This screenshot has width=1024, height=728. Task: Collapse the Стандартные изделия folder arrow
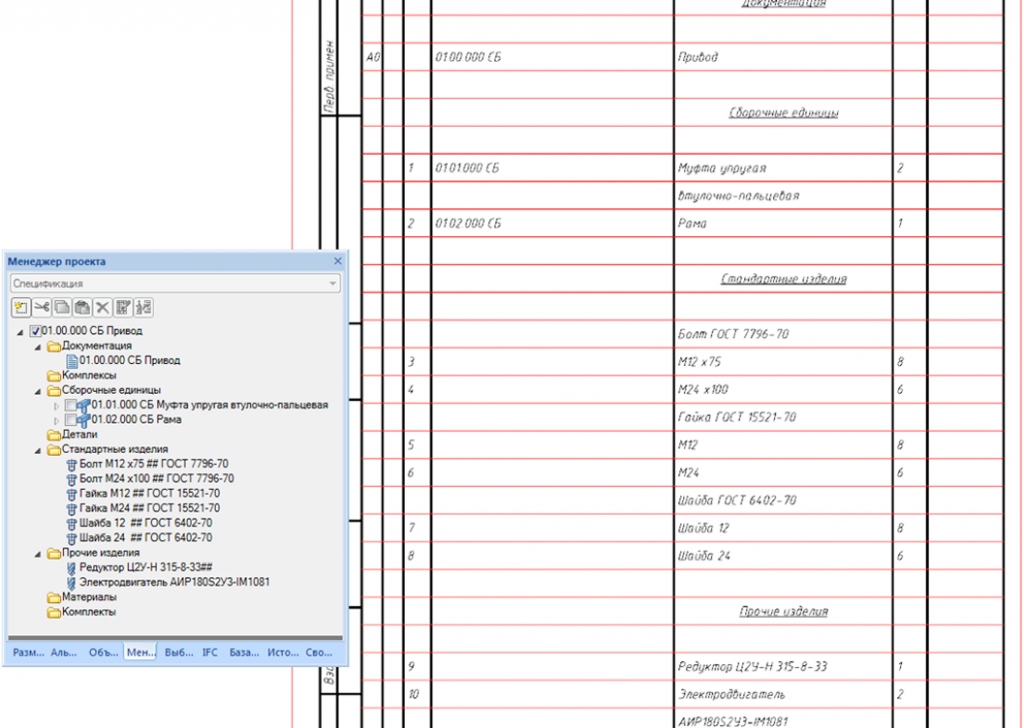click(38, 450)
